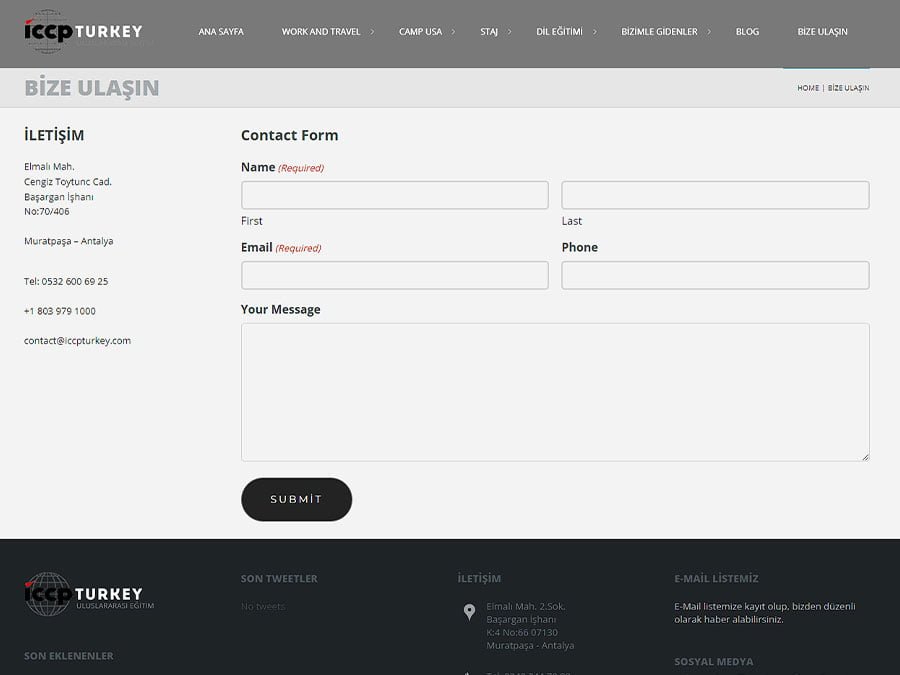
Task: Expand the Work and Travel submenu arrow
Action: click(x=372, y=32)
